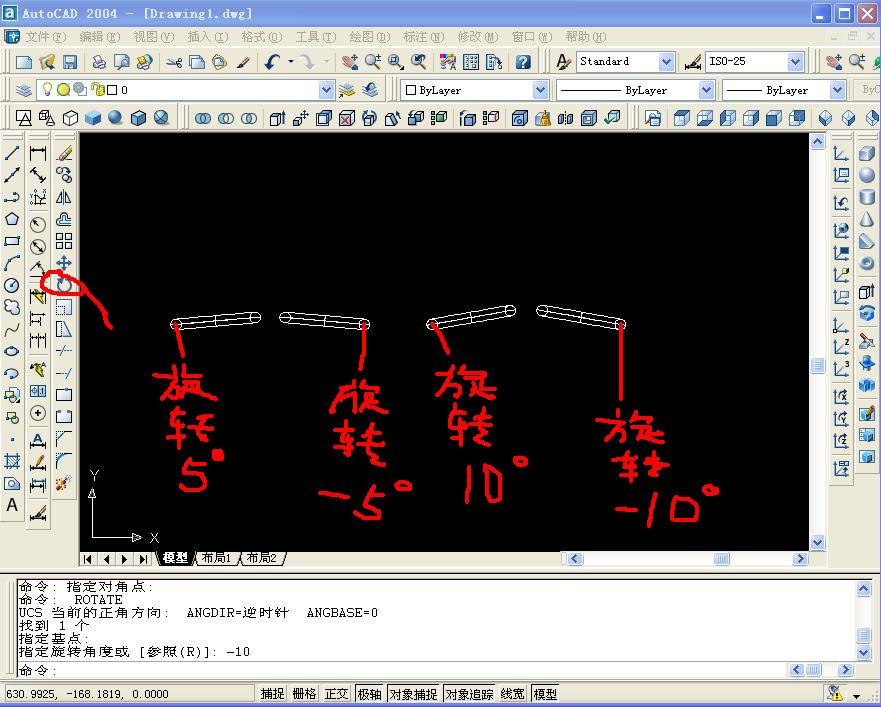This screenshot has height=707, width=881.
Task: Open the Layer Properties Manager icon
Action: (x=24, y=90)
